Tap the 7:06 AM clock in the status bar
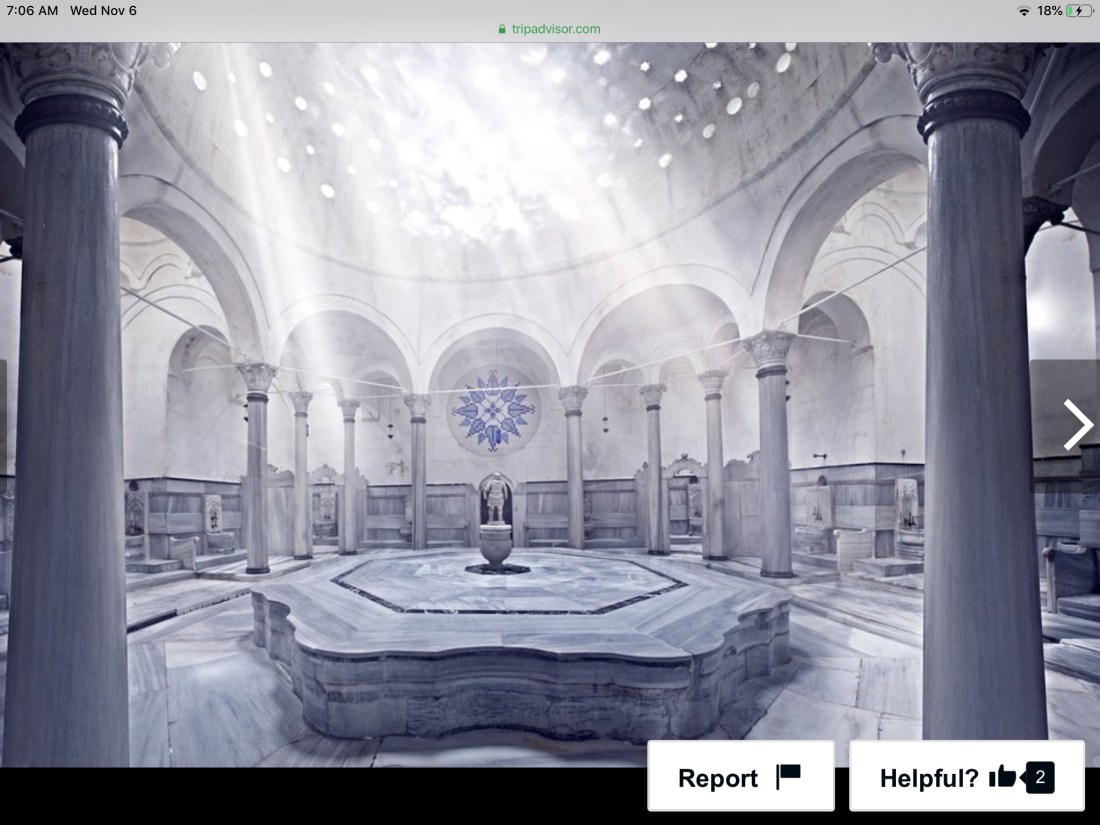This screenshot has width=1100, height=825. click(x=32, y=11)
